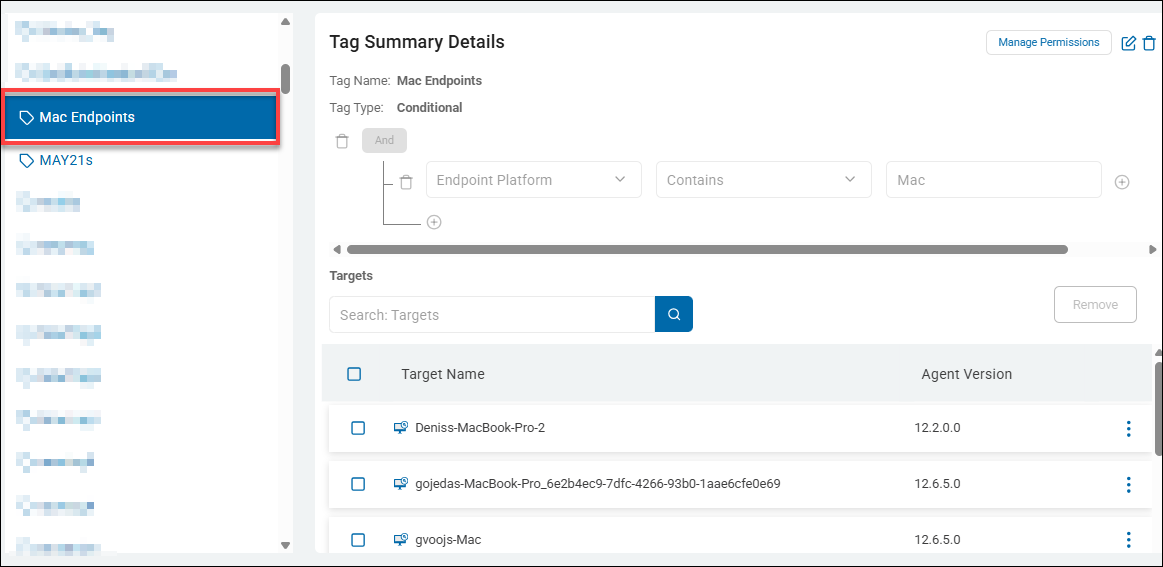Add condition beside the Mac value field
Image resolution: width=1163 pixels, height=567 pixels.
1122,182
